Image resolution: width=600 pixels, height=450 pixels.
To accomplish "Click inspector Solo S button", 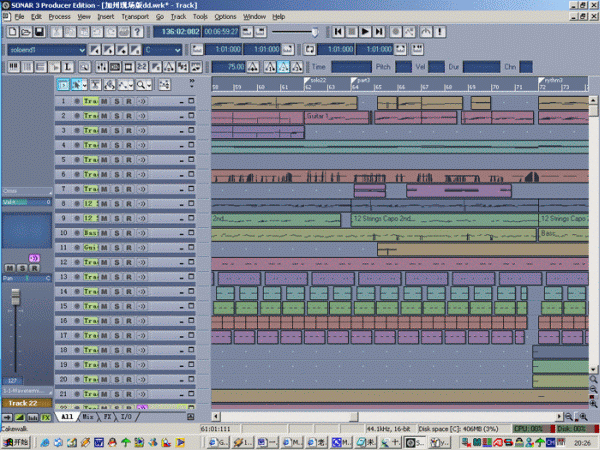I will pyautogui.click(x=22, y=268).
